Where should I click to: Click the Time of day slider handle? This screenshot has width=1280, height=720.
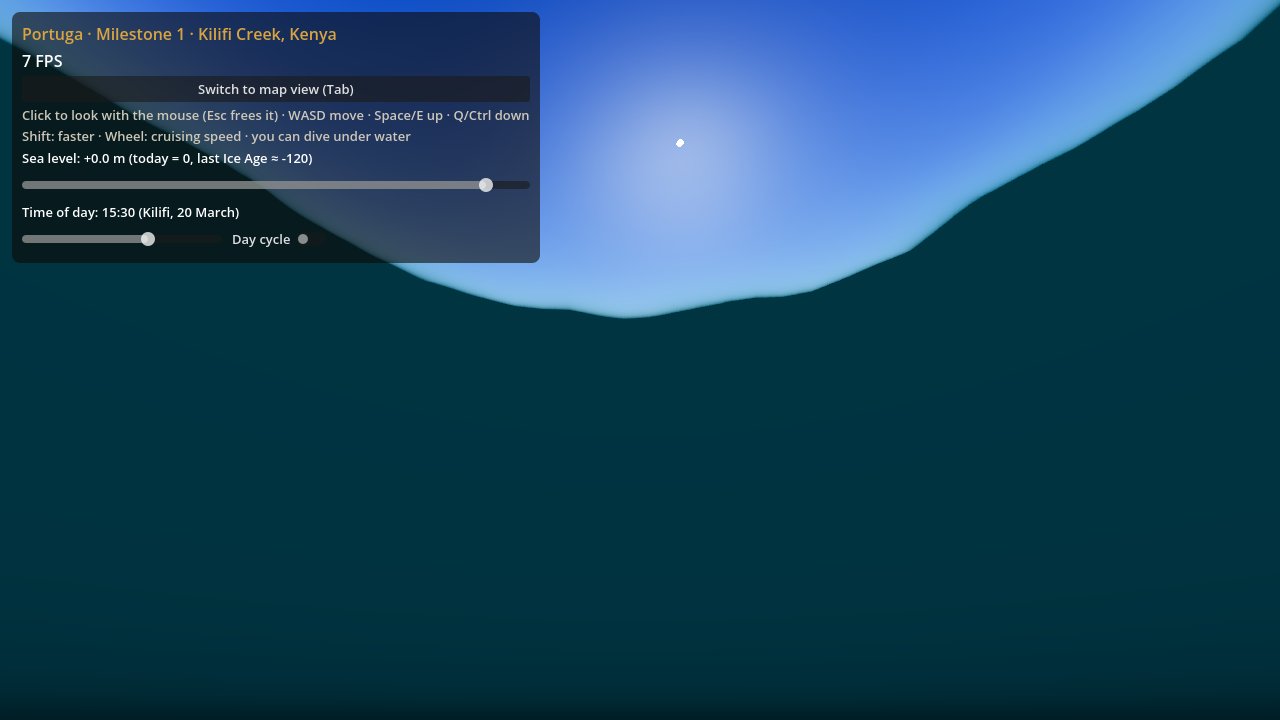coord(148,239)
